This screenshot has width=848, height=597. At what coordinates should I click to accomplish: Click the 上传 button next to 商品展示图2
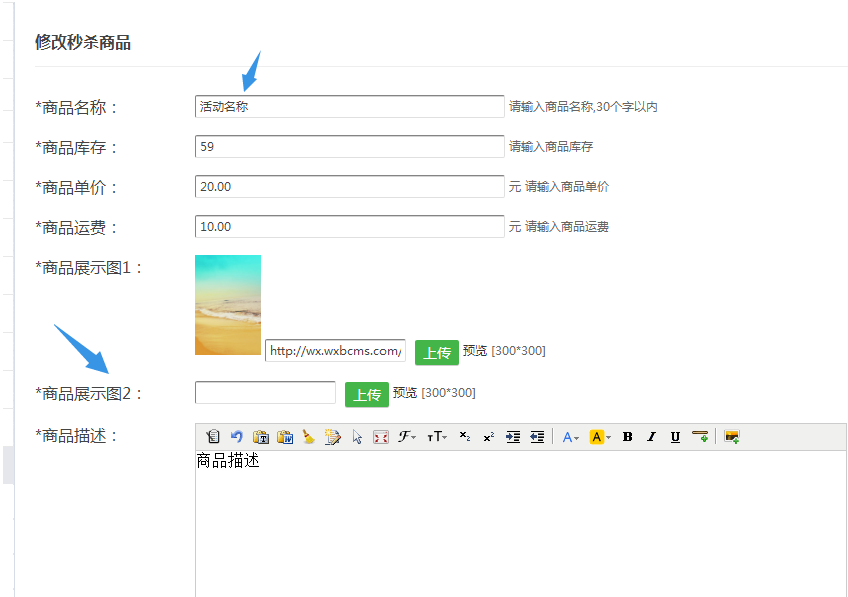[367, 393]
